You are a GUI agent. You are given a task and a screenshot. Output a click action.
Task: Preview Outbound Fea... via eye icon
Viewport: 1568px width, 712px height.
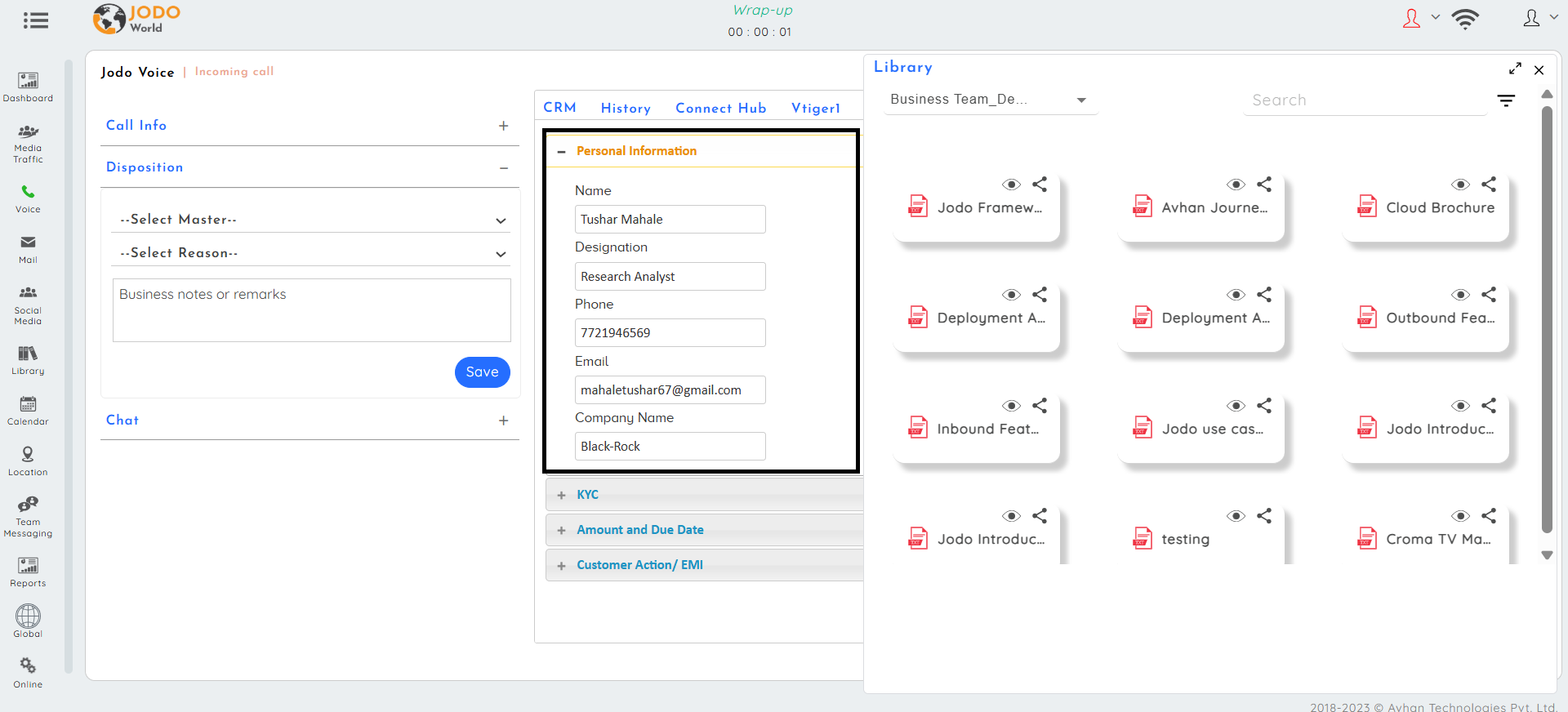tap(1461, 295)
